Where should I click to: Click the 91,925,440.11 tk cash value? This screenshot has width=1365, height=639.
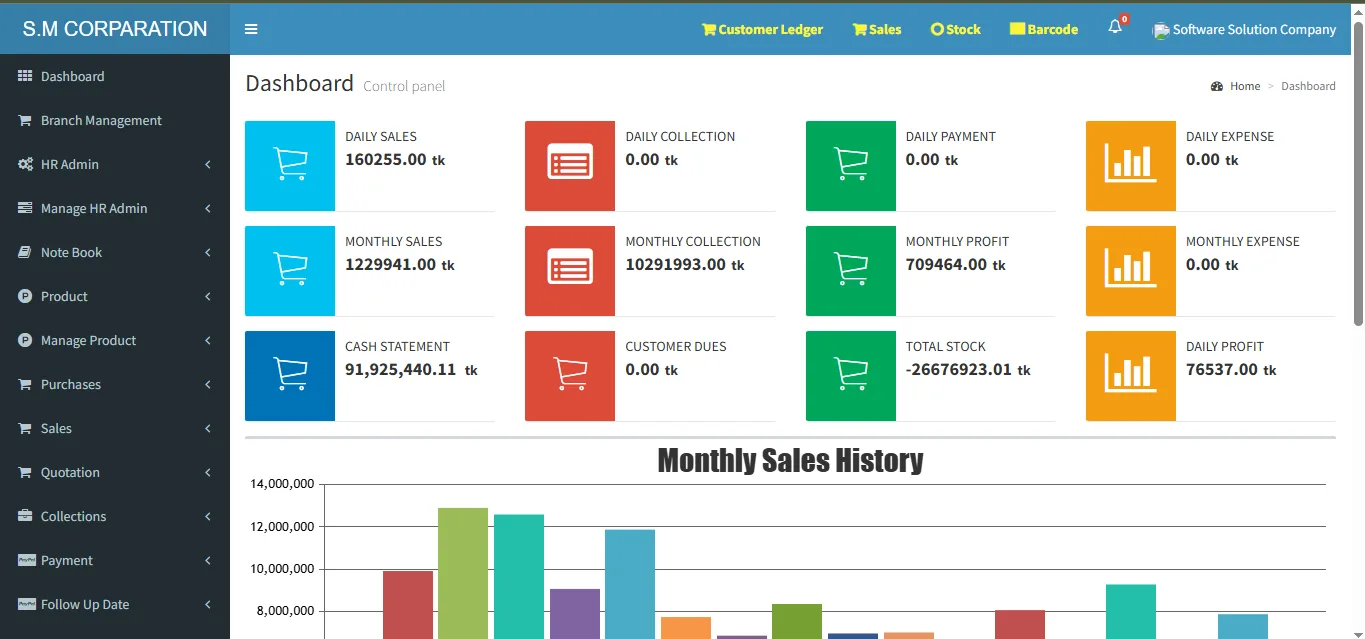tap(411, 369)
